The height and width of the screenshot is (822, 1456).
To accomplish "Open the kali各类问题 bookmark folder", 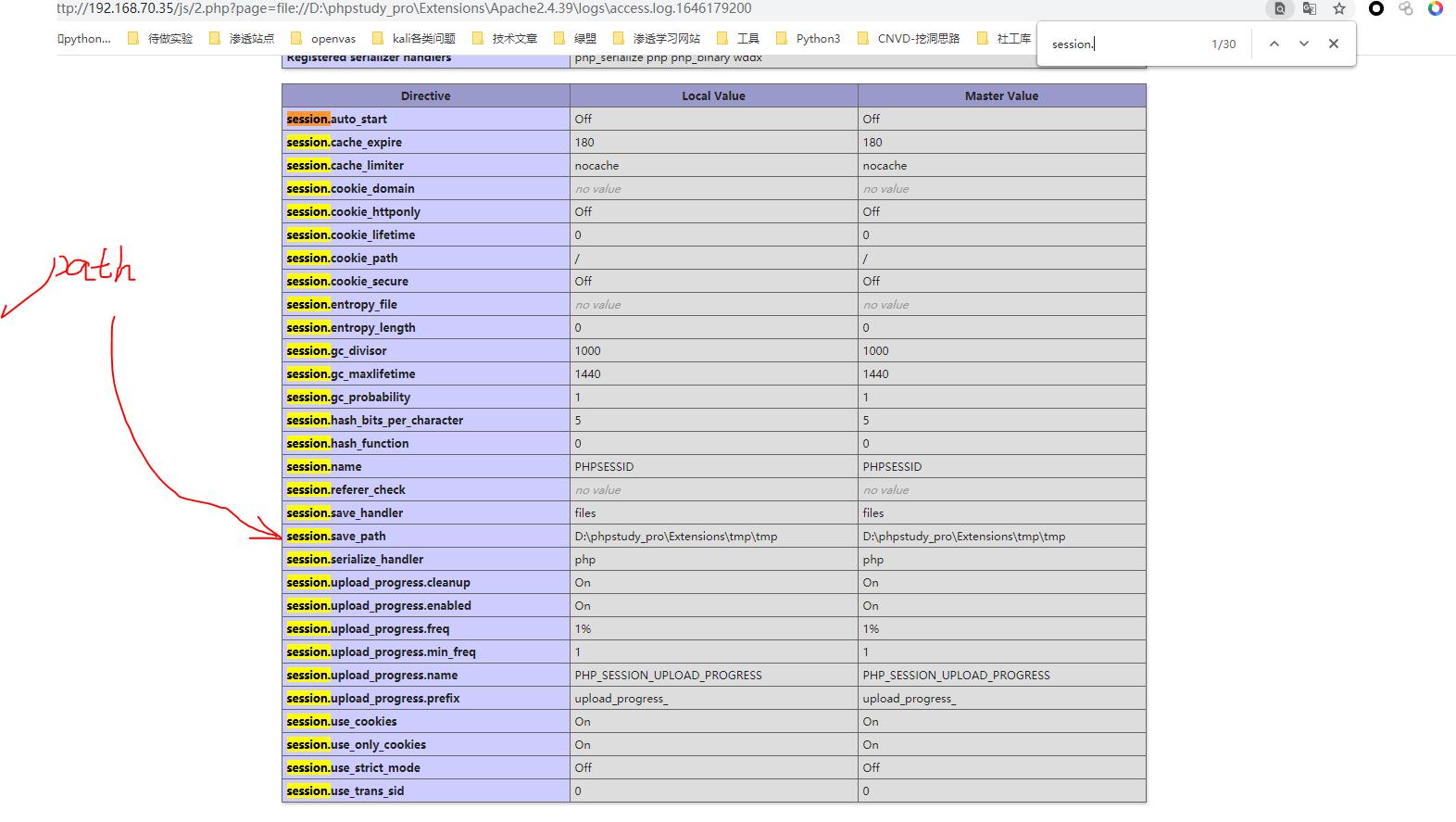I will click(x=414, y=39).
